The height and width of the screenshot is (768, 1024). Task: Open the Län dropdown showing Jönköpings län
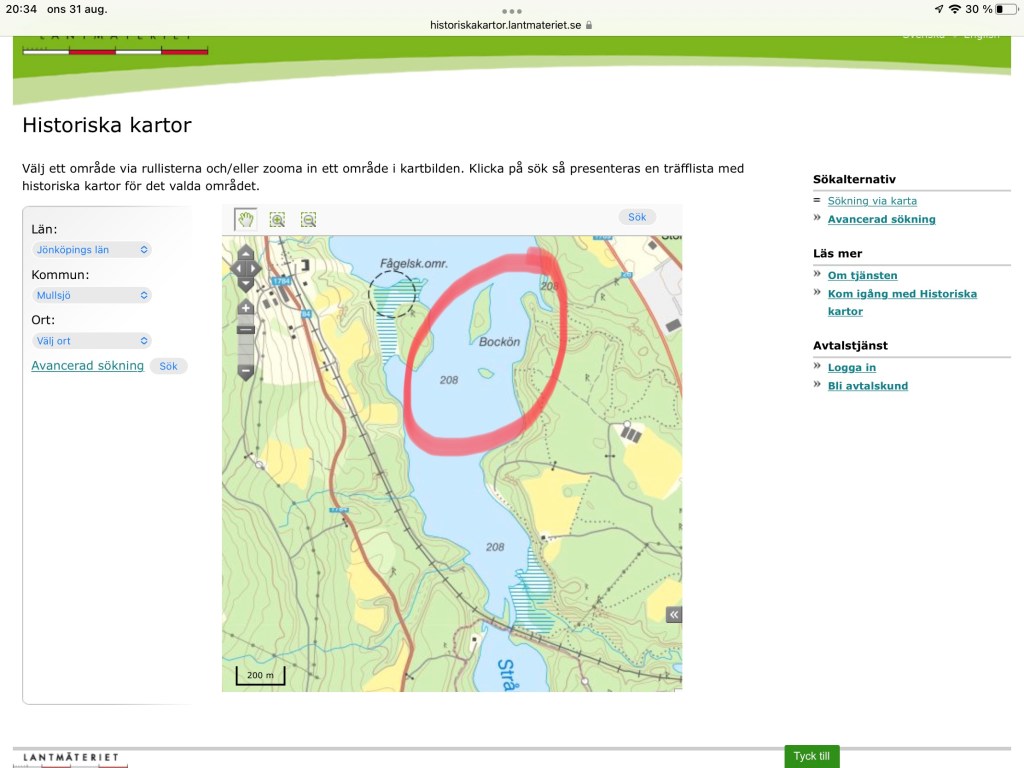click(x=91, y=250)
